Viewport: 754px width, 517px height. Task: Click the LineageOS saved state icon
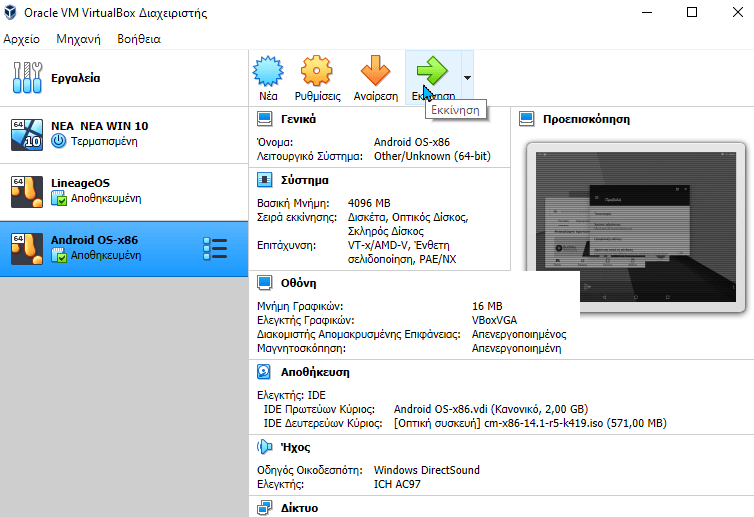coord(59,198)
